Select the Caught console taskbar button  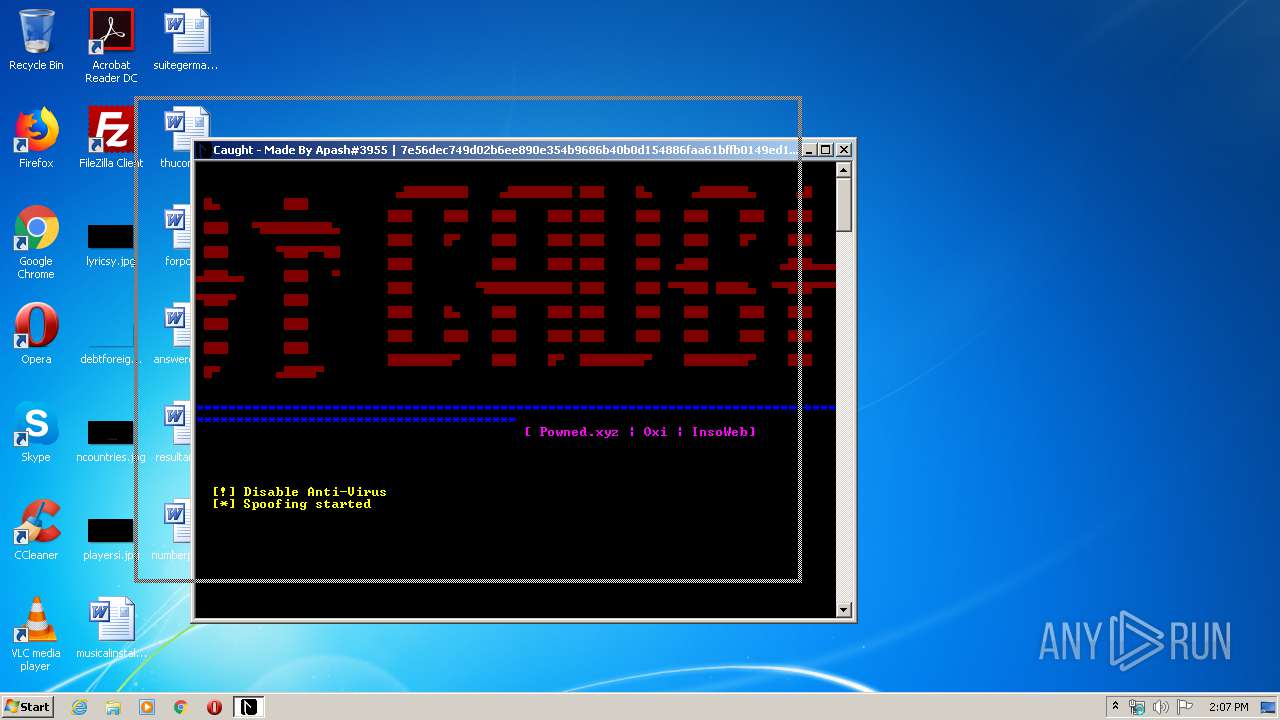(x=247, y=707)
